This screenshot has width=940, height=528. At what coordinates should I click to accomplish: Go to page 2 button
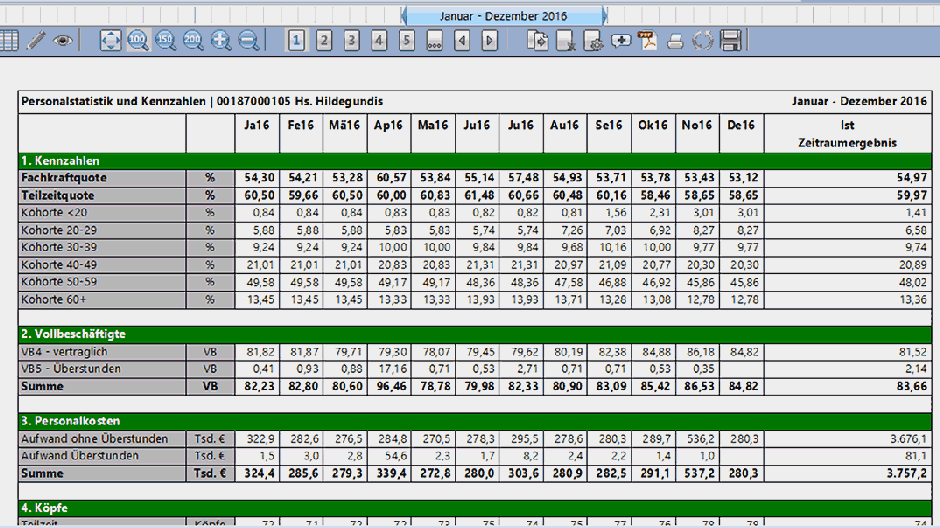(324, 41)
